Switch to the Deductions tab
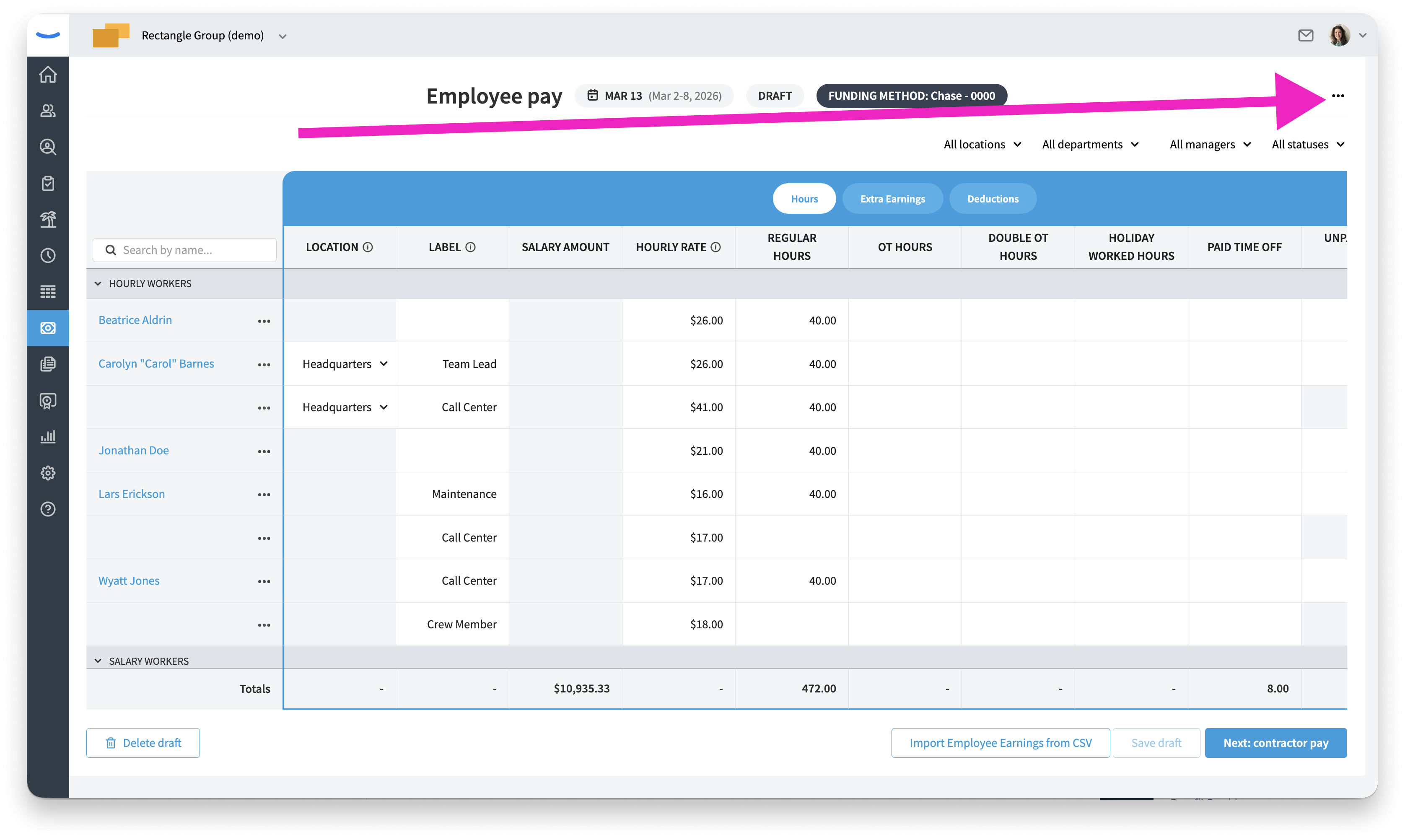 pyautogui.click(x=993, y=199)
